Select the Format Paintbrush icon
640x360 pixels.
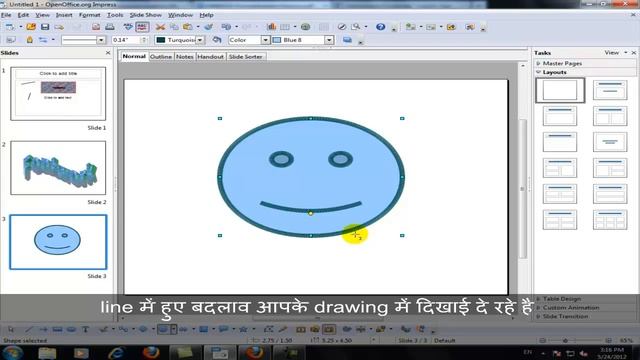tap(209, 27)
